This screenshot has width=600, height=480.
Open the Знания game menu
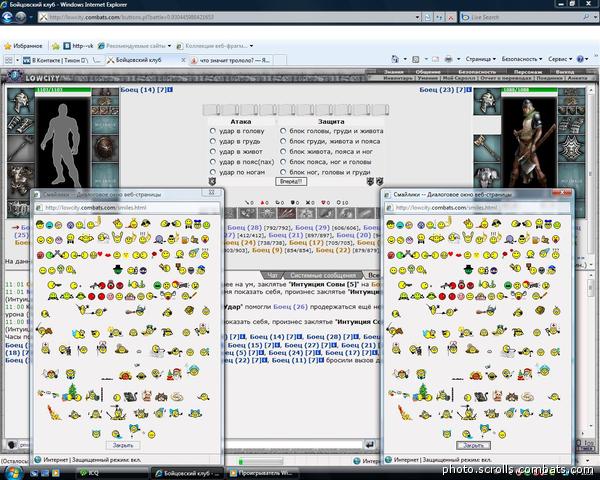tap(394, 72)
